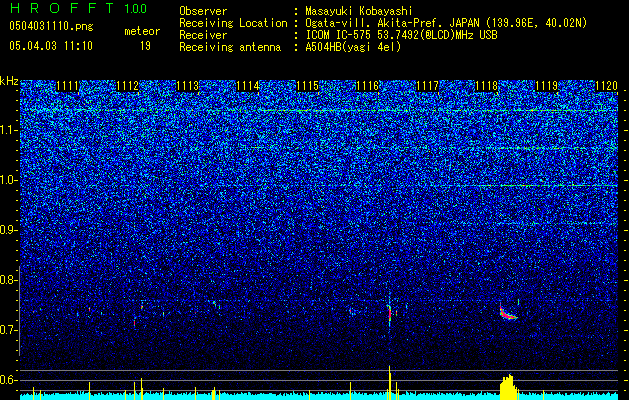Image resolution: width=629 pixels, height=400 pixels.
Task: Click the 1113 time marker
Action: tap(187, 86)
